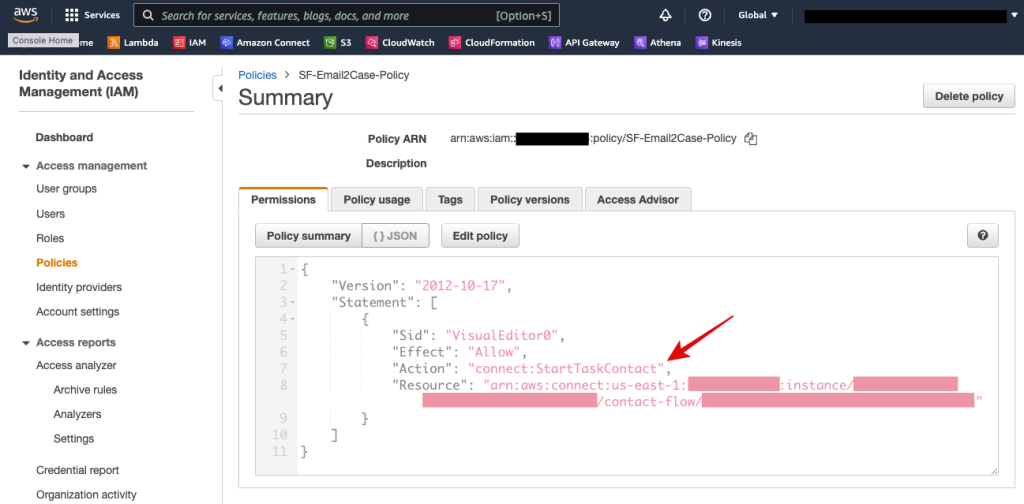Click the "VisualEditor0" Sid value

coord(502,335)
